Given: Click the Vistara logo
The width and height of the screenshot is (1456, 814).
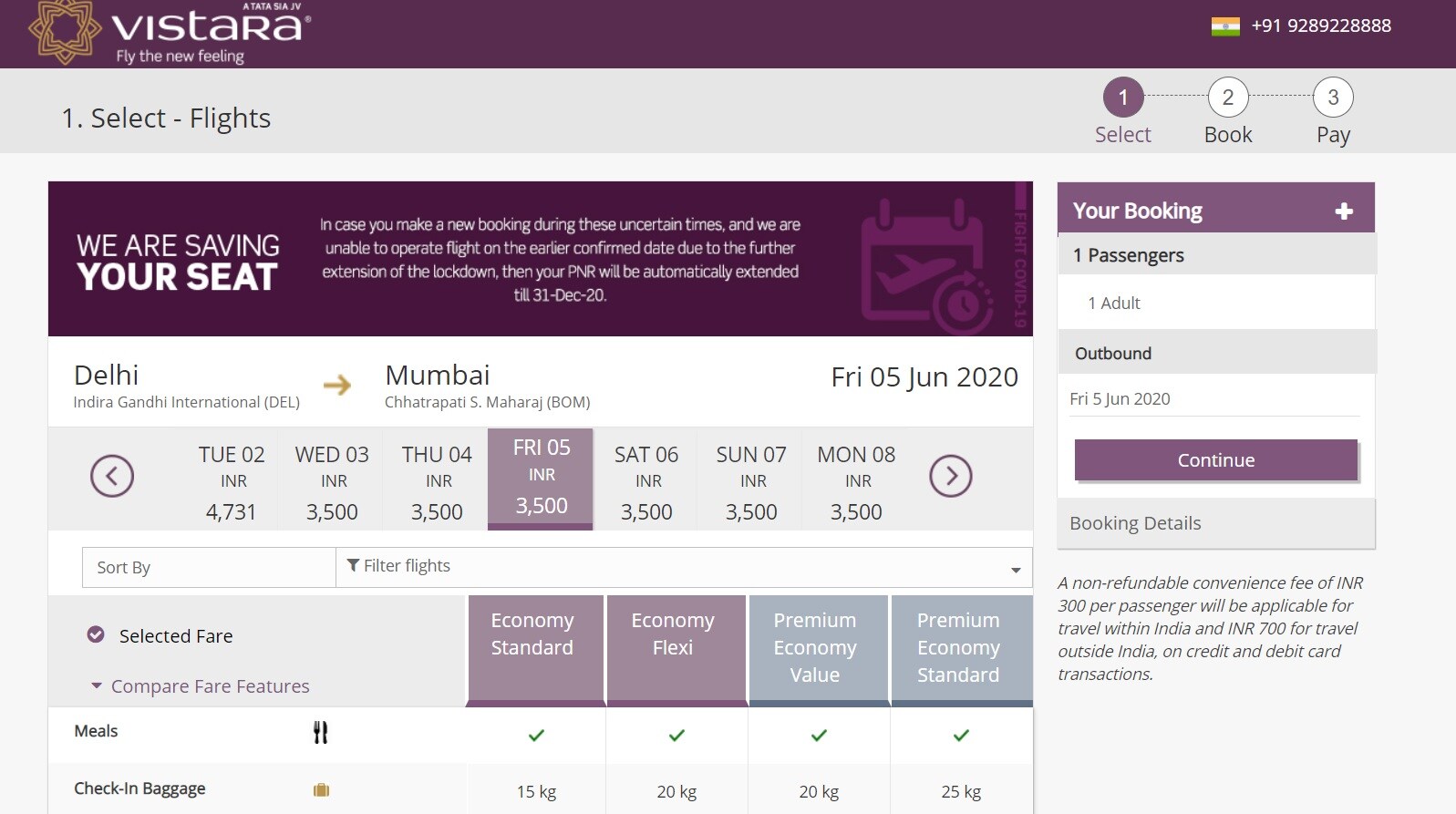Looking at the screenshot, I should pyautogui.click(x=170, y=33).
